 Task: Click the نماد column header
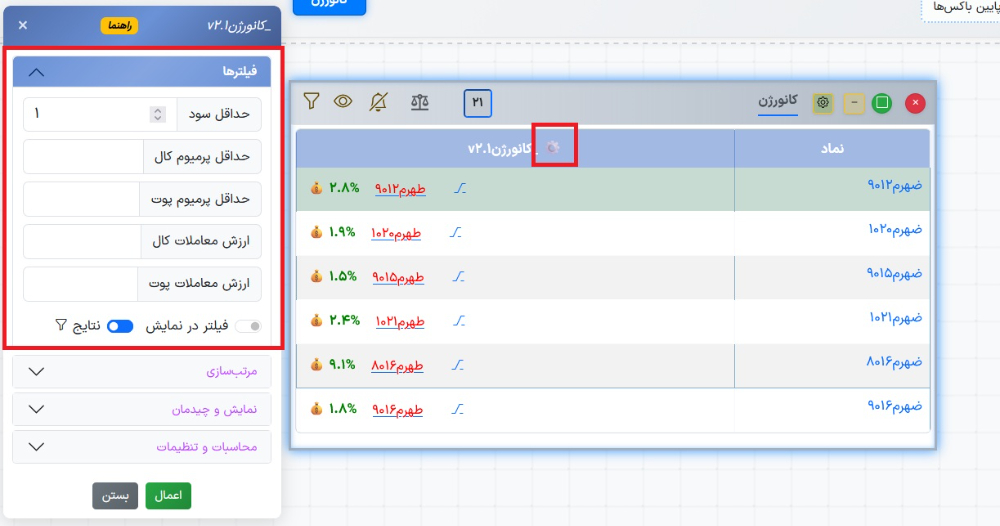(832, 148)
